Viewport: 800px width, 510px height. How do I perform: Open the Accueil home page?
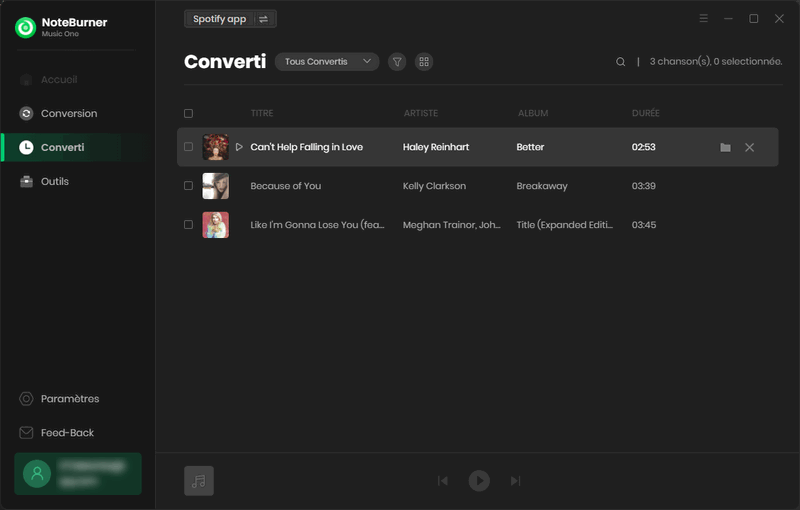[59, 80]
